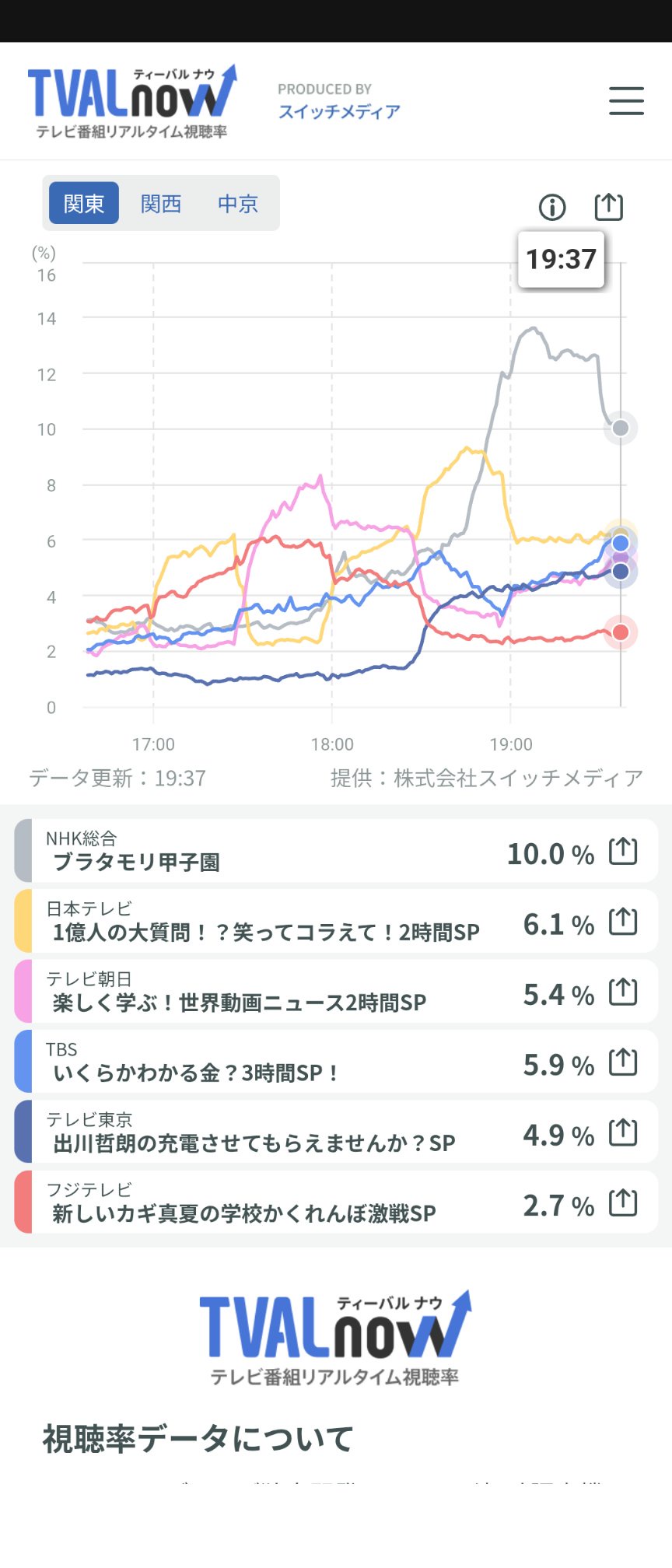
Task: Tap the share icon above the chart
Action: [608, 206]
